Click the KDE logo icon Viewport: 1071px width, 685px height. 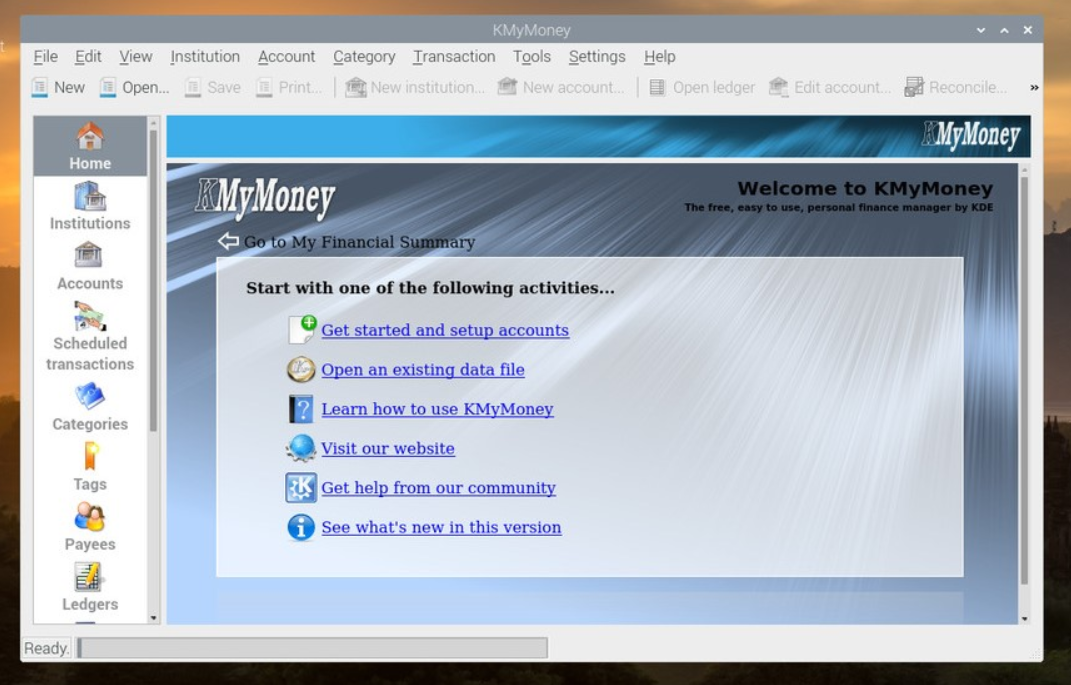click(x=301, y=488)
